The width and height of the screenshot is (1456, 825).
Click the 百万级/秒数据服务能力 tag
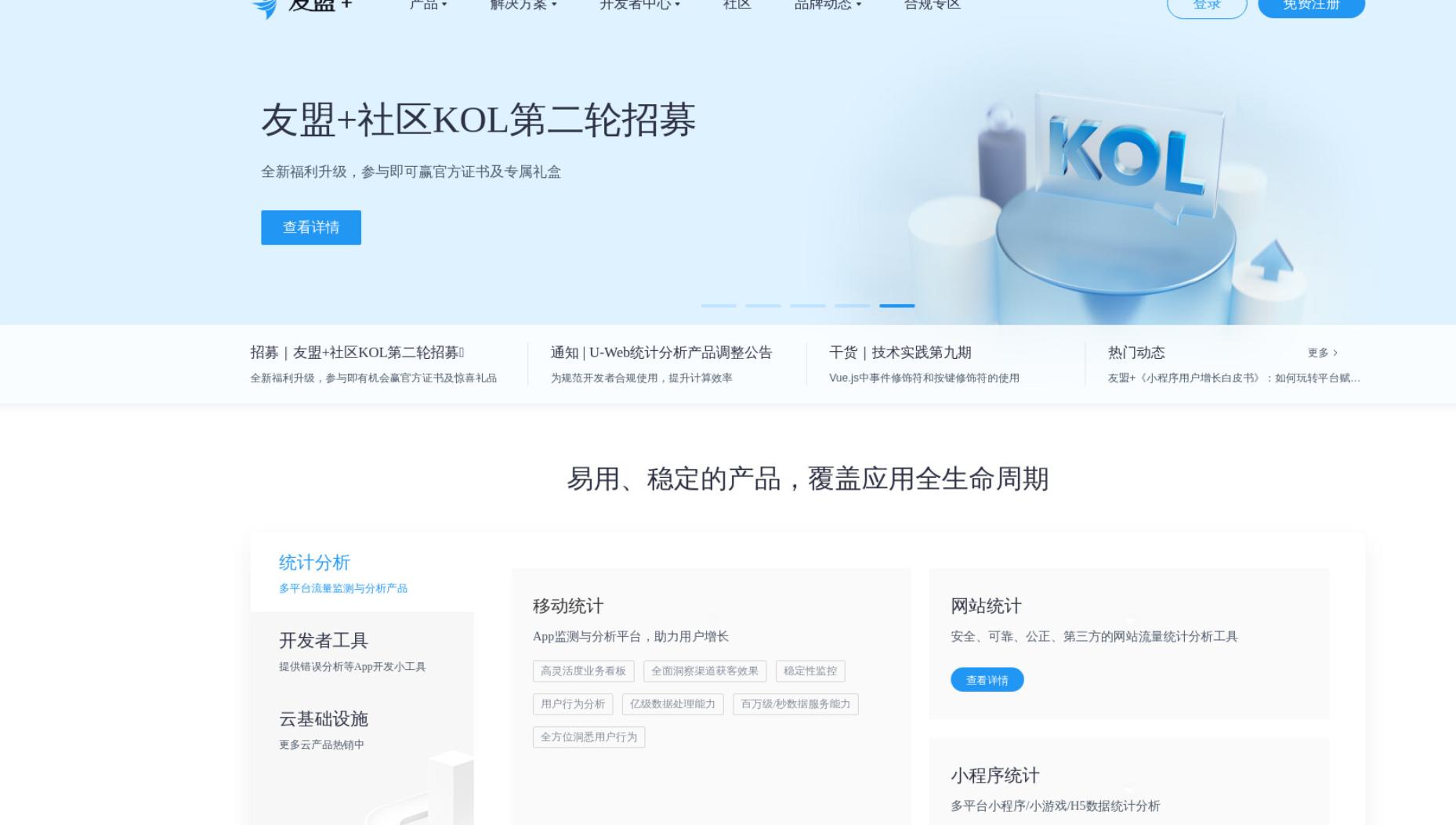pyautogui.click(x=795, y=704)
